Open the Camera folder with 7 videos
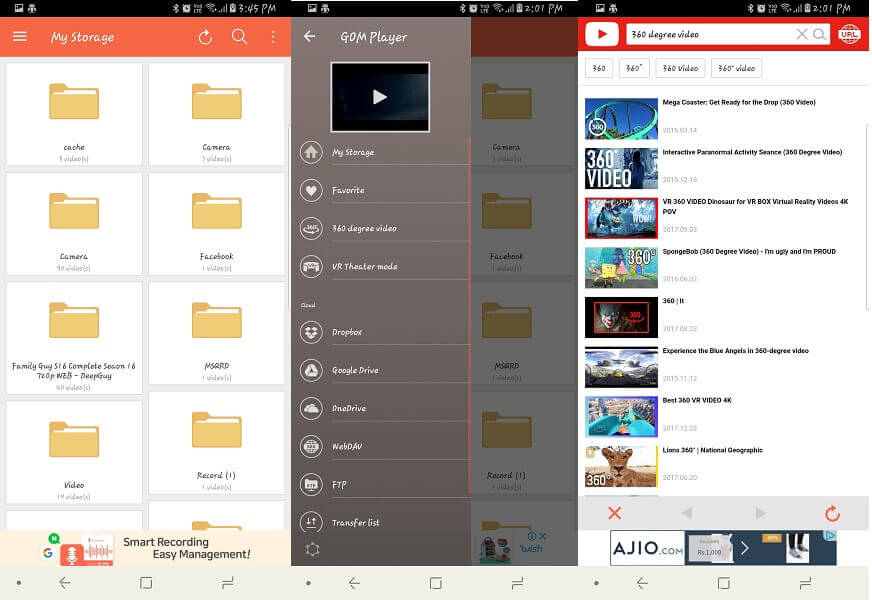 point(216,114)
